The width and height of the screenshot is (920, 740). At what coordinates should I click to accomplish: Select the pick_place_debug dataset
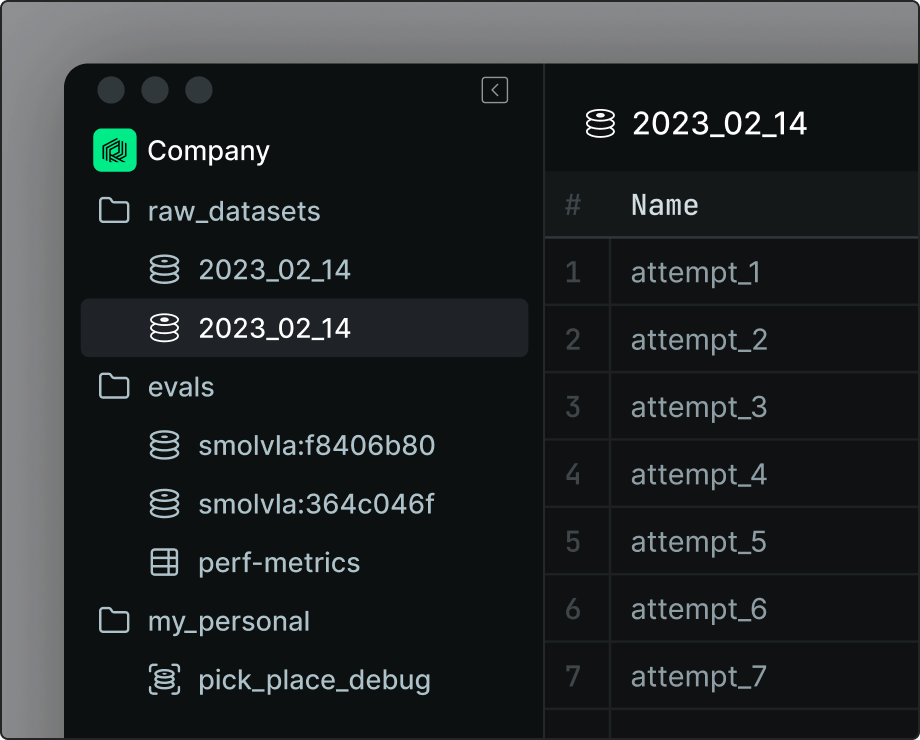[x=315, y=679]
